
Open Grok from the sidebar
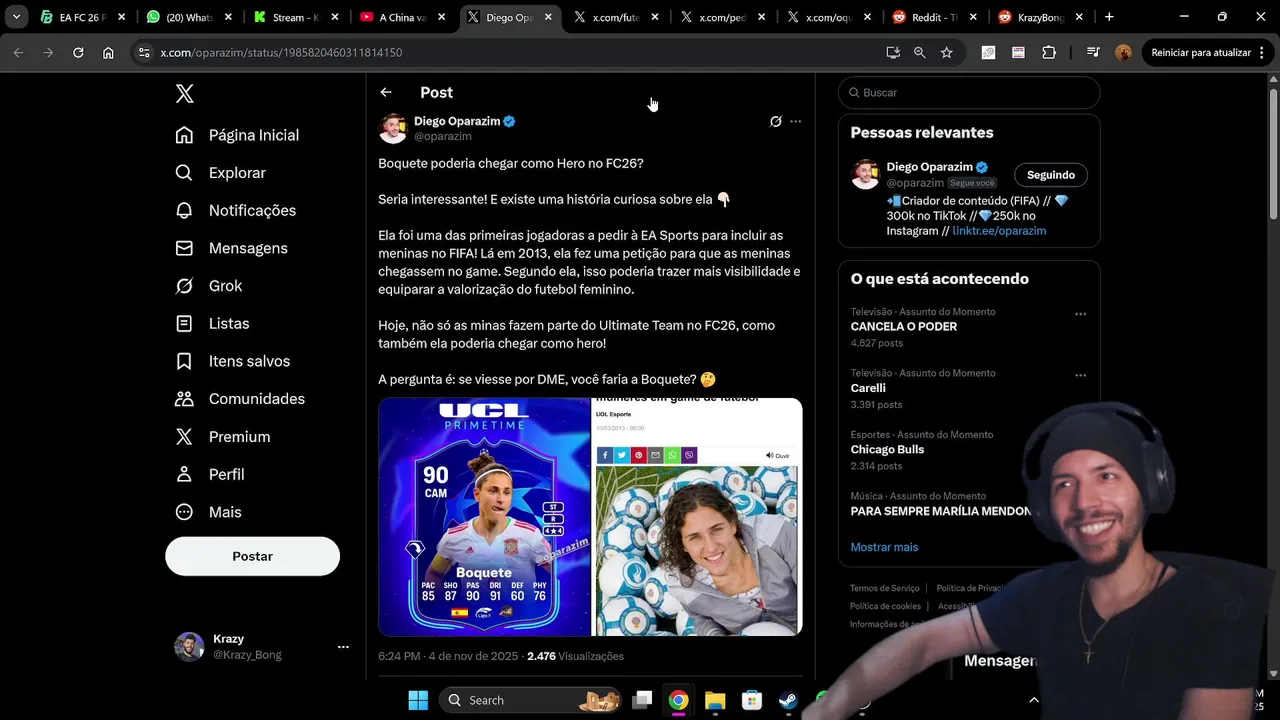pyautogui.click(x=209, y=286)
